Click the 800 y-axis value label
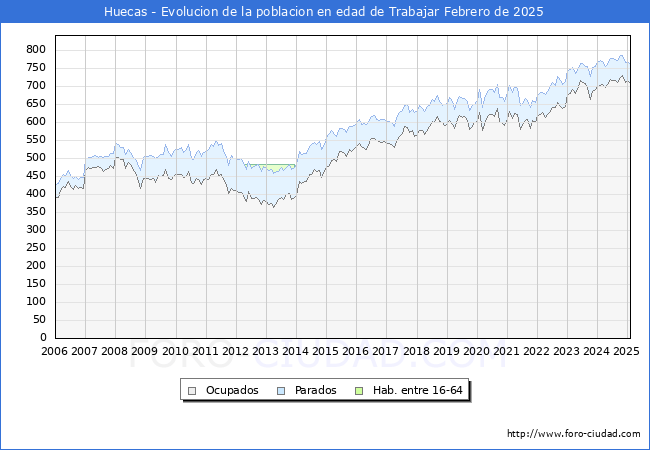The width and height of the screenshot is (650, 450). [x=36, y=50]
